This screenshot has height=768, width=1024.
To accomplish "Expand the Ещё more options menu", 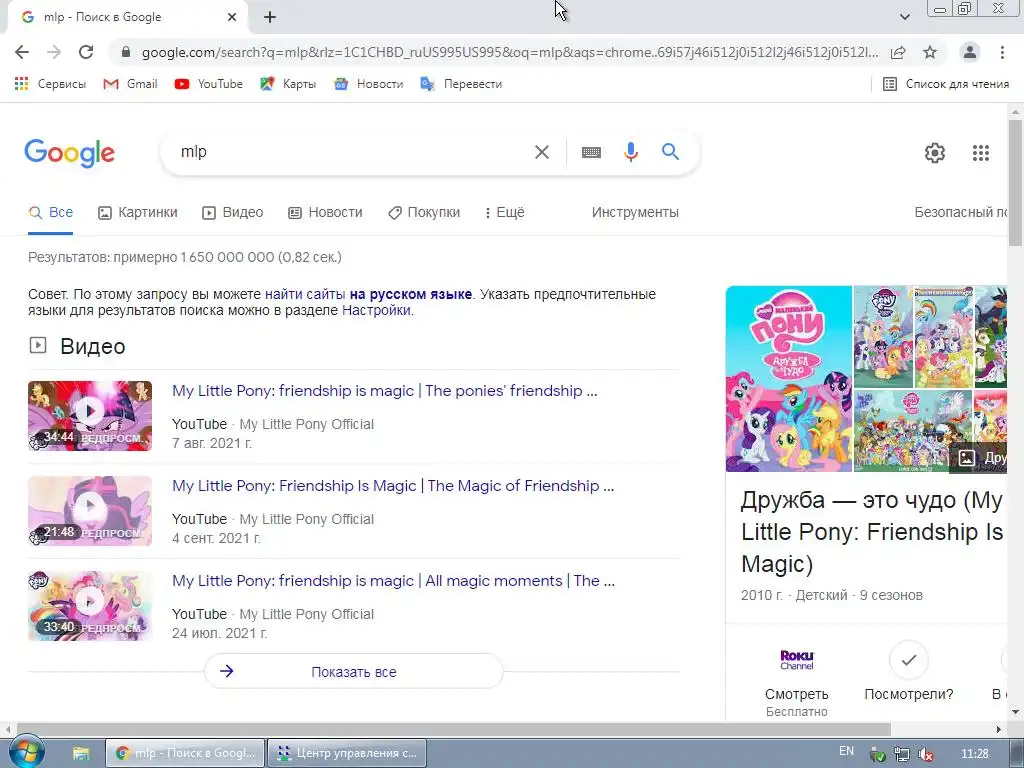I will coord(505,212).
